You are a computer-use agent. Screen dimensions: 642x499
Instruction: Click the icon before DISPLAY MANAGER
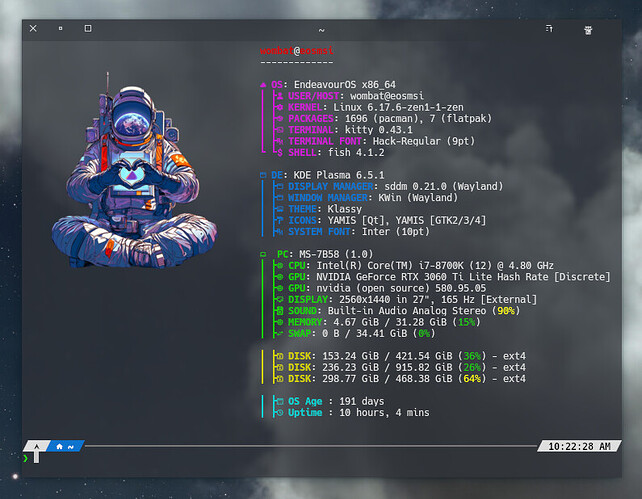pyautogui.click(x=279, y=186)
